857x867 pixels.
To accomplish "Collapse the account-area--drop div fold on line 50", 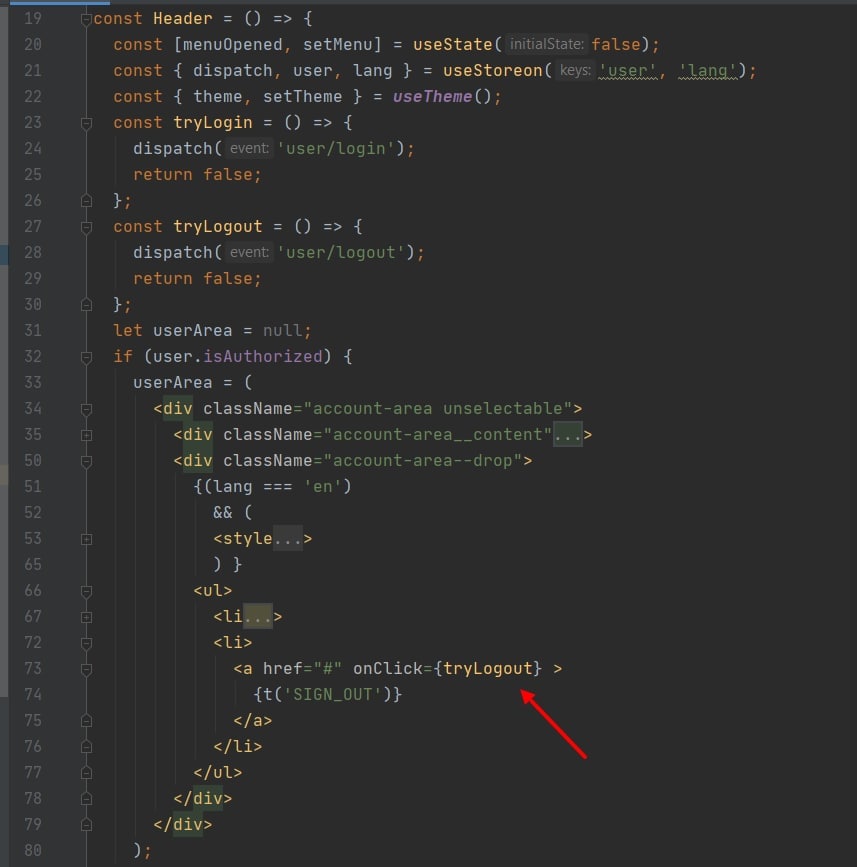I will (x=86, y=461).
